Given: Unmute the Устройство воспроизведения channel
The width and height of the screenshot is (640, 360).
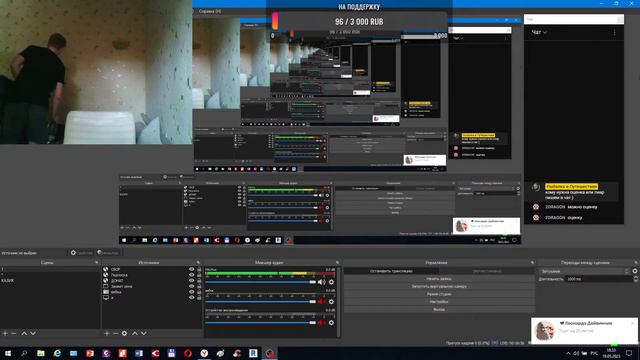Looking at the screenshot, I should point(322,322).
